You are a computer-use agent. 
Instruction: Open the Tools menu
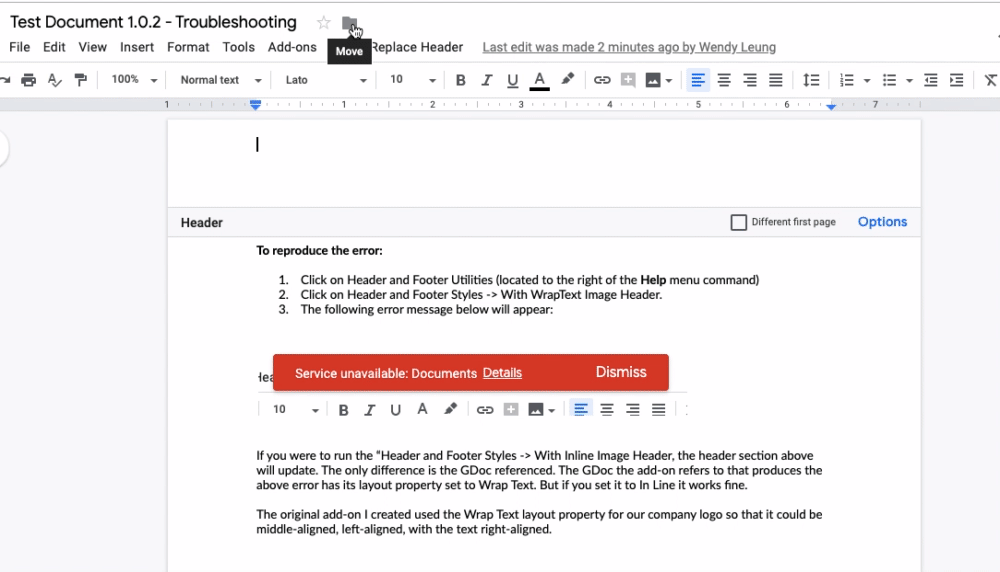pyautogui.click(x=239, y=47)
